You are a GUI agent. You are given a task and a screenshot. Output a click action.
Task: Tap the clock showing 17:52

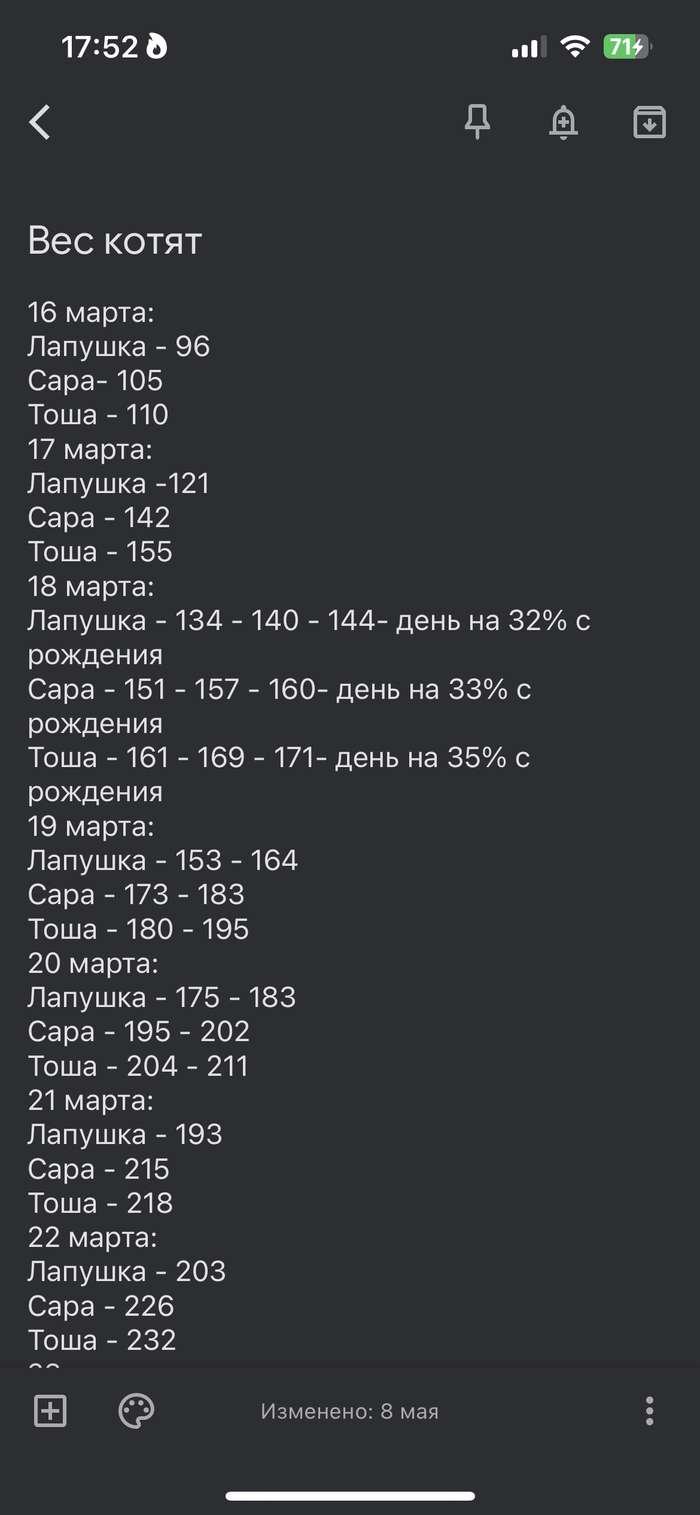click(99, 46)
